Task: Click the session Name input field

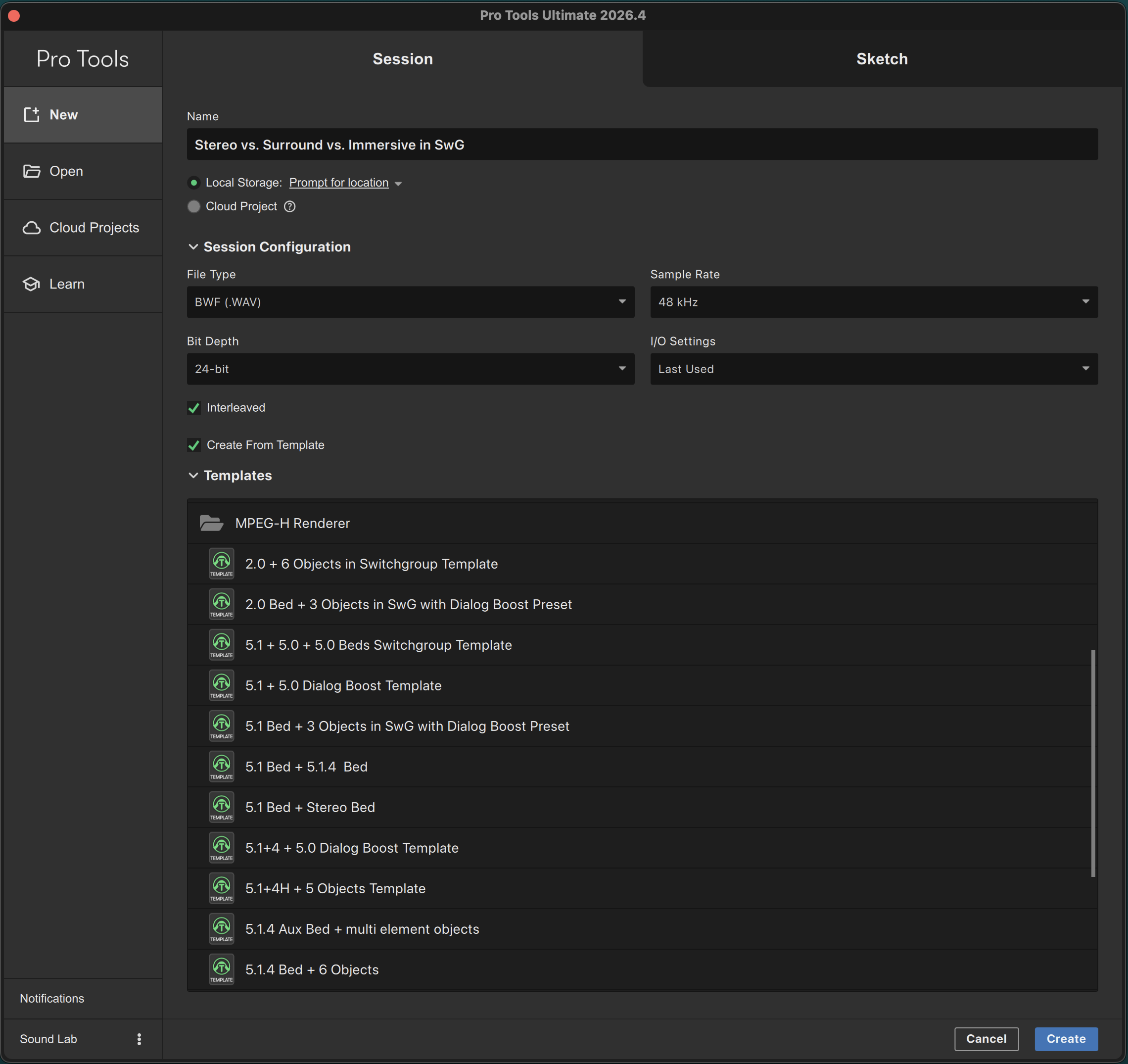Action: pos(642,145)
